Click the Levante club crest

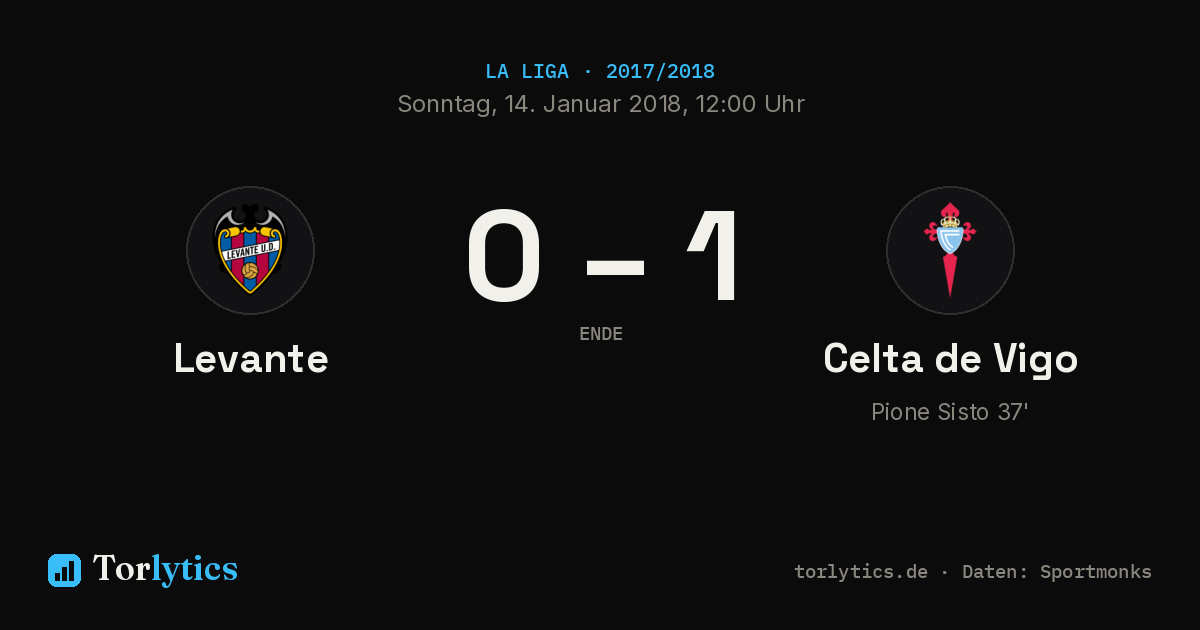point(250,249)
